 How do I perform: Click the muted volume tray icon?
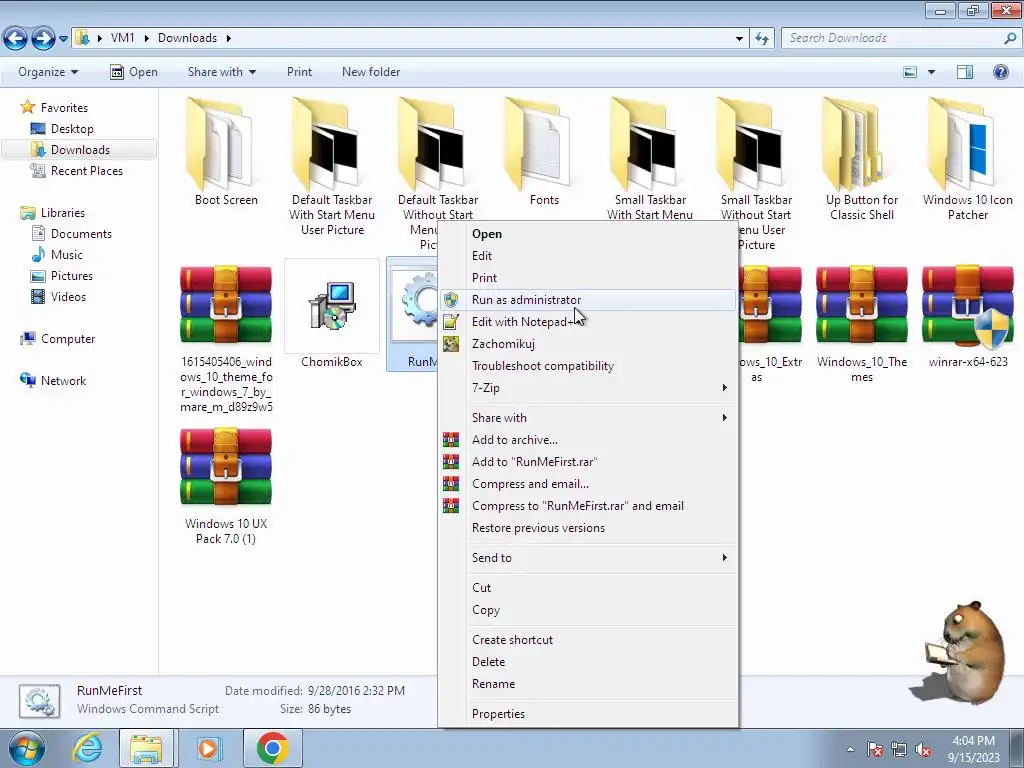point(923,749)
